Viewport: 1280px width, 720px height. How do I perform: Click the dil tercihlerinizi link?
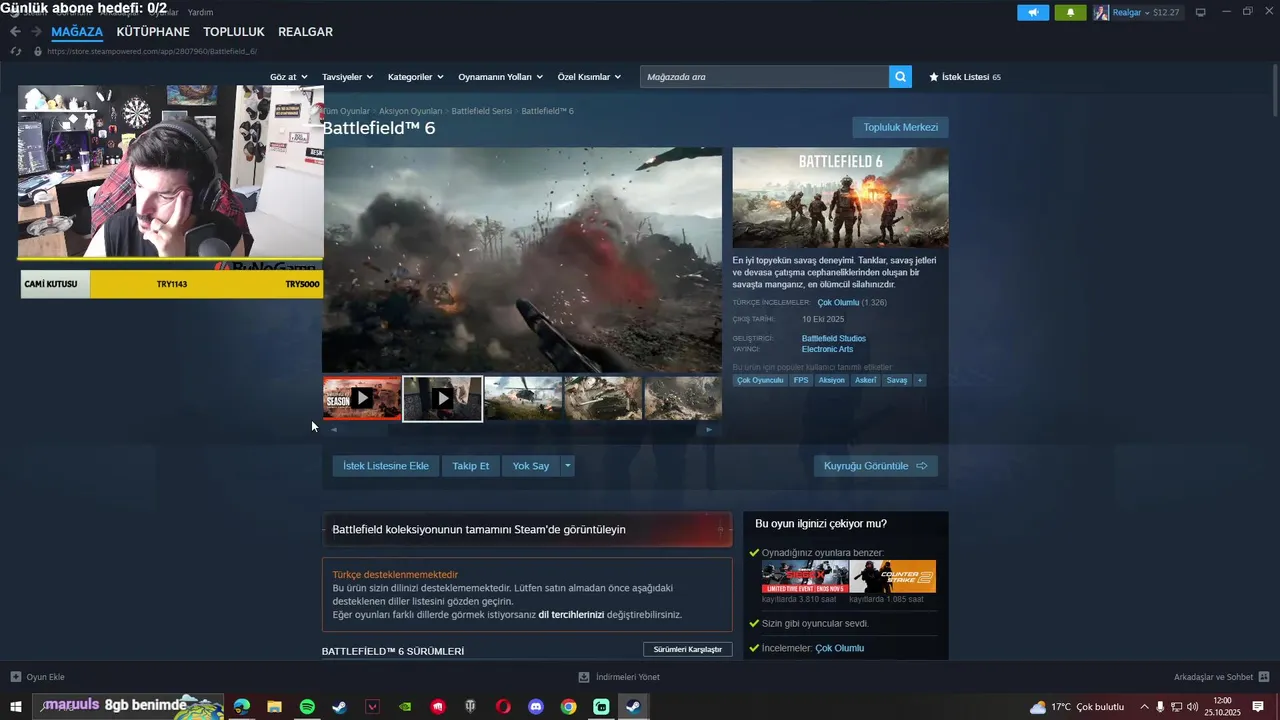click(571, 614)
